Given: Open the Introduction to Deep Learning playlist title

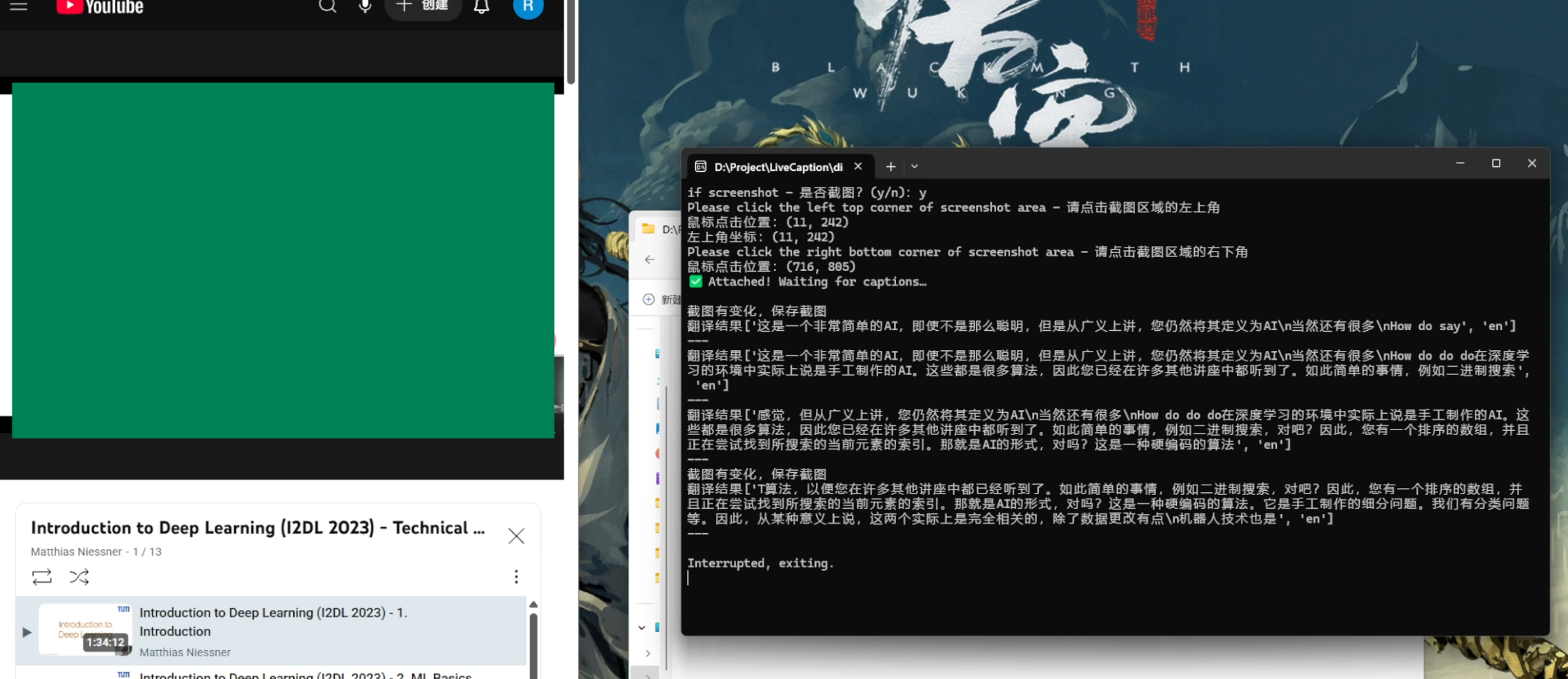Looking at the screenshot, I should coord(258,528).
